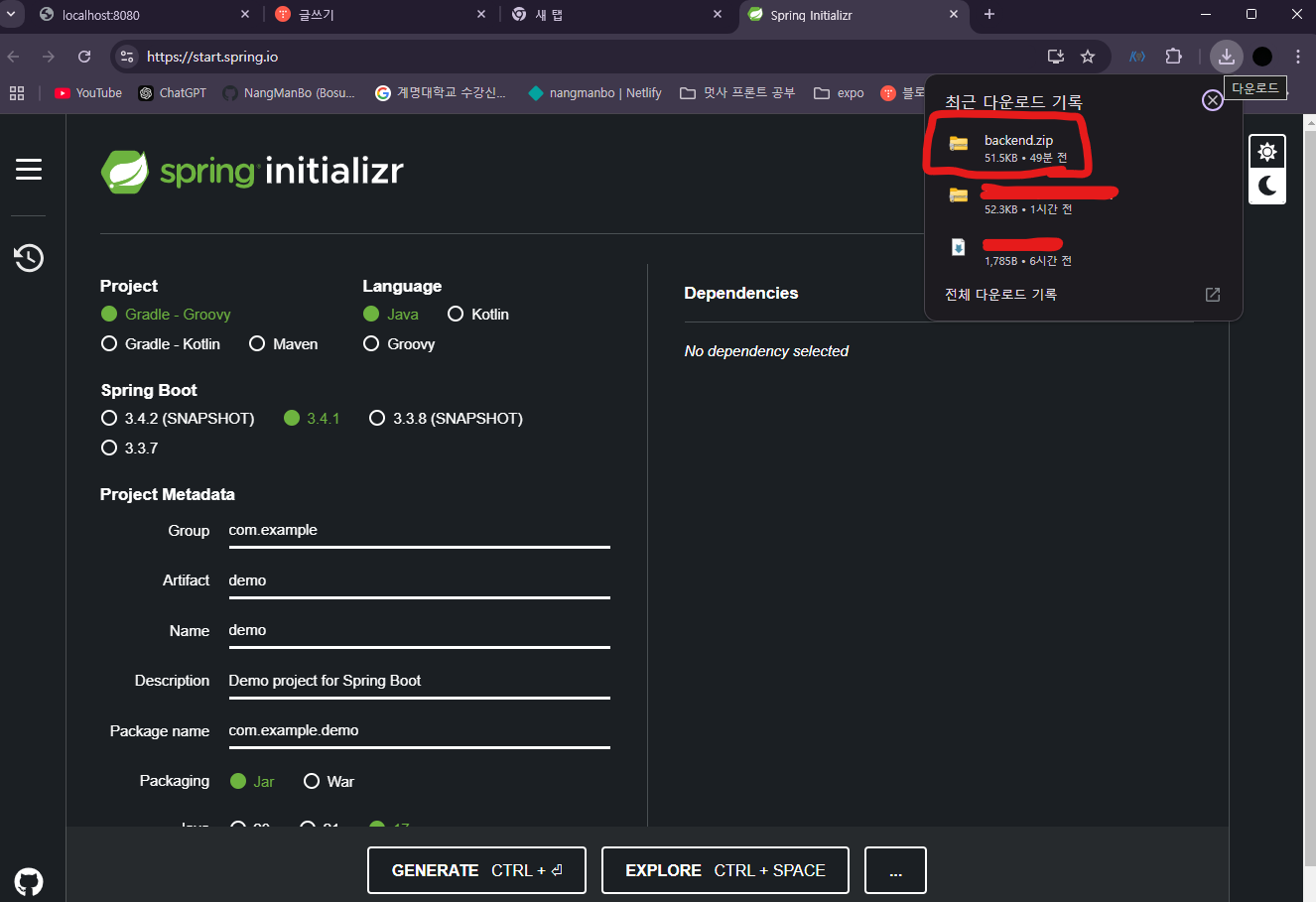Edit the Group field
The width and height of the screenshot is (1316, 902).
pos(419,531)
